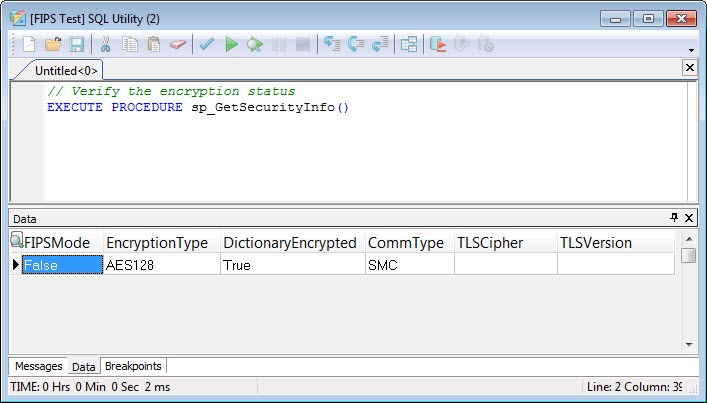Switch to the Data tab
707x403 pixels.
point(84,366)
